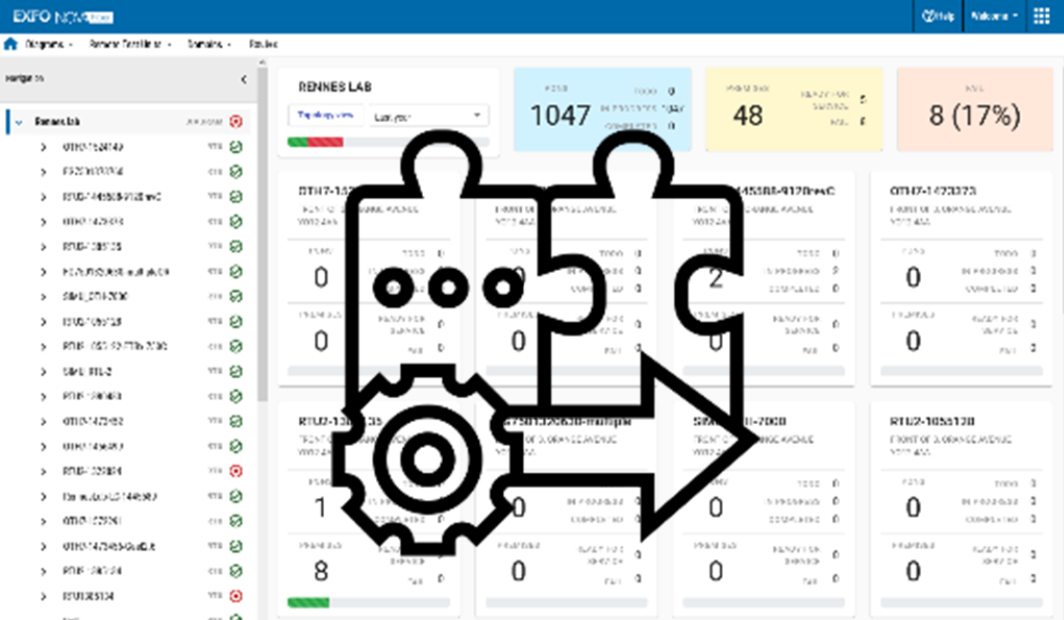Image resolution: width=1064 pixels, height=620 pixels.
Task: Click the navigation tree vertical scrollbar
Action: coord(263,234)
